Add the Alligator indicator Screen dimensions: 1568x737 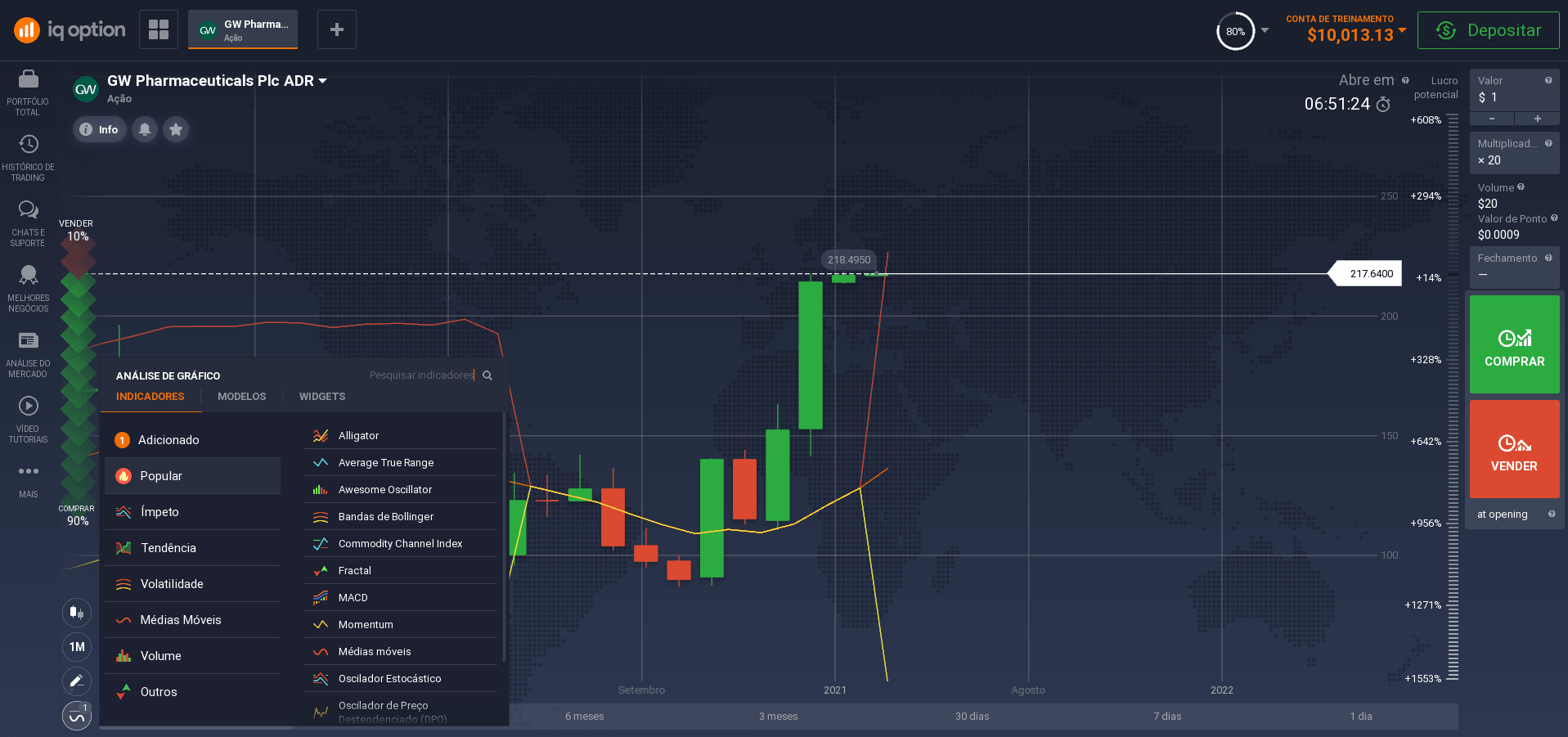(x=401, y=436)
